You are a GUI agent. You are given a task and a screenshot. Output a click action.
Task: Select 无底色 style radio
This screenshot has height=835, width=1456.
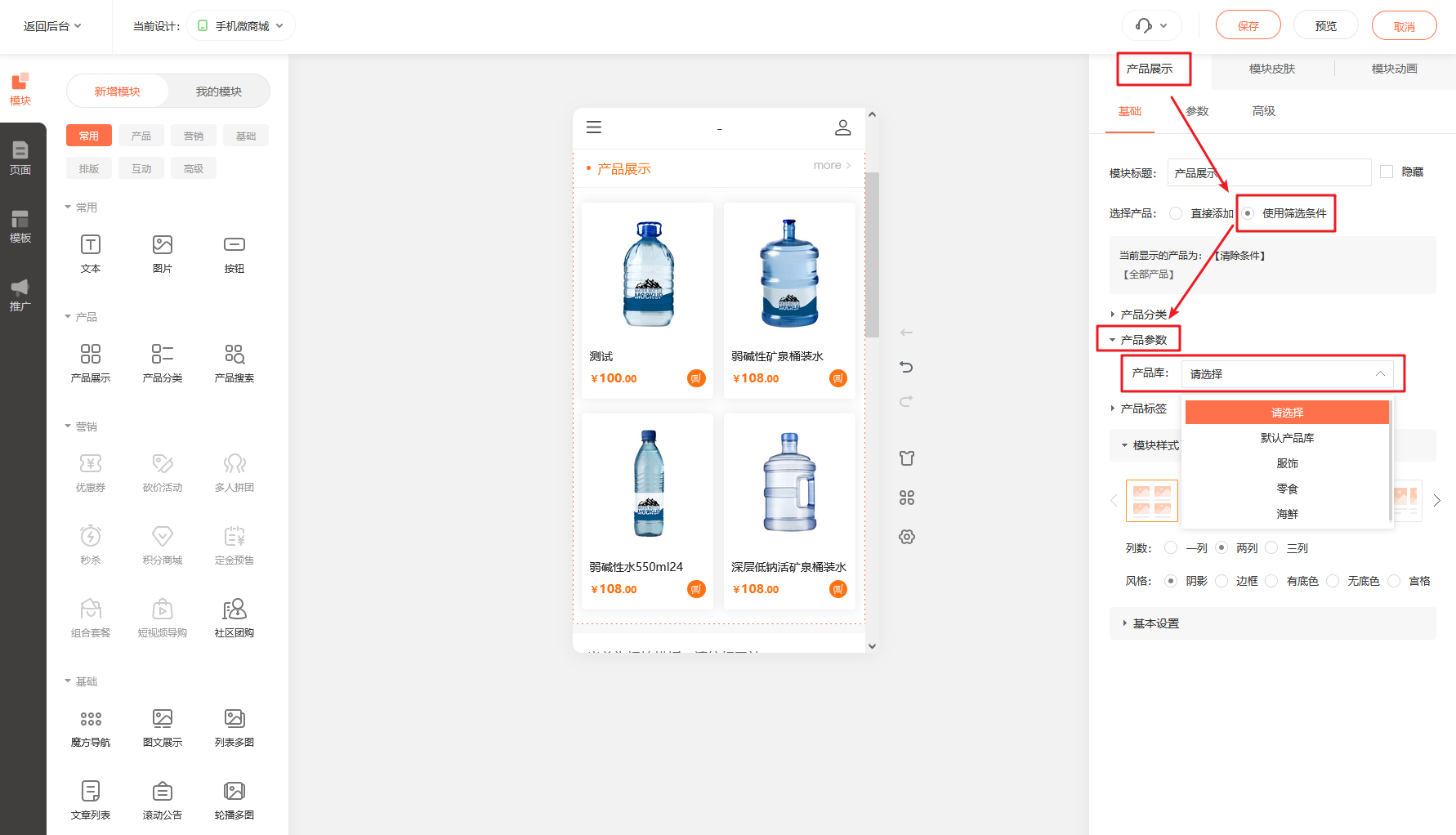click(1333, 581)
